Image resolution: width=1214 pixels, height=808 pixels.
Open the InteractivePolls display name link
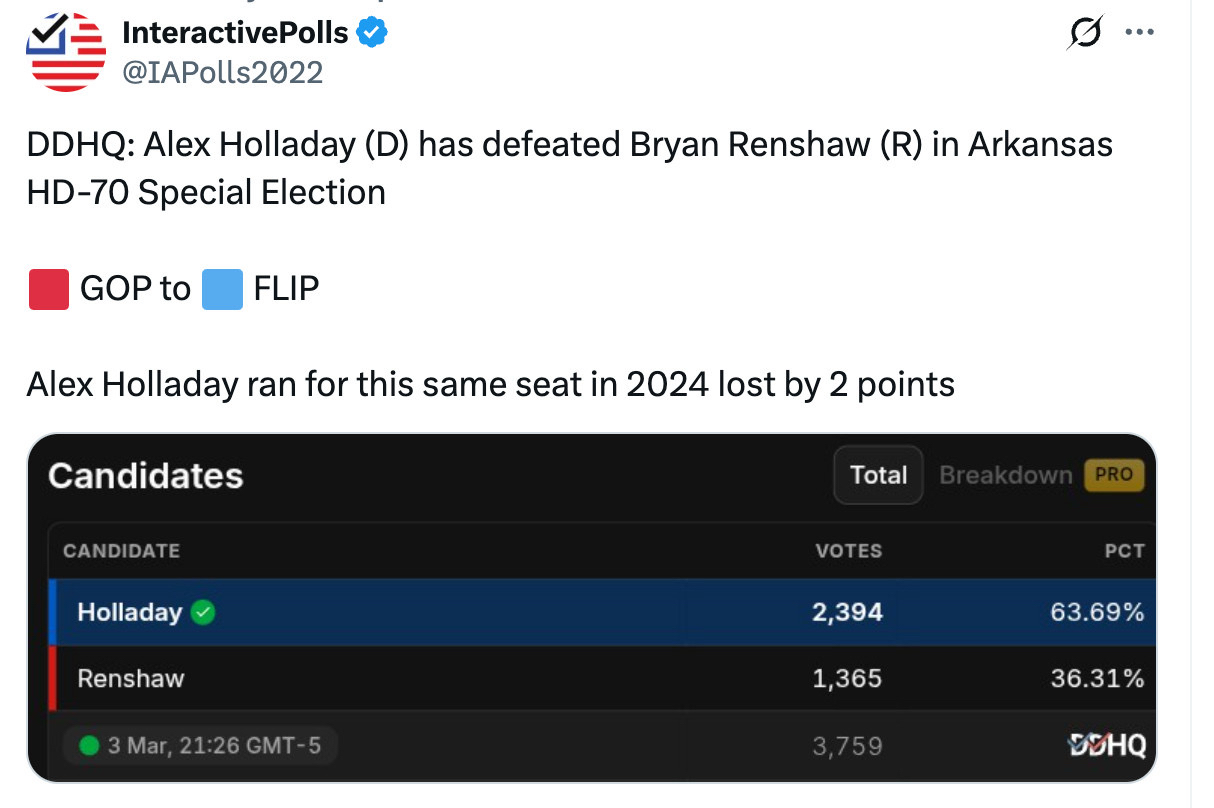coord(235,33)
